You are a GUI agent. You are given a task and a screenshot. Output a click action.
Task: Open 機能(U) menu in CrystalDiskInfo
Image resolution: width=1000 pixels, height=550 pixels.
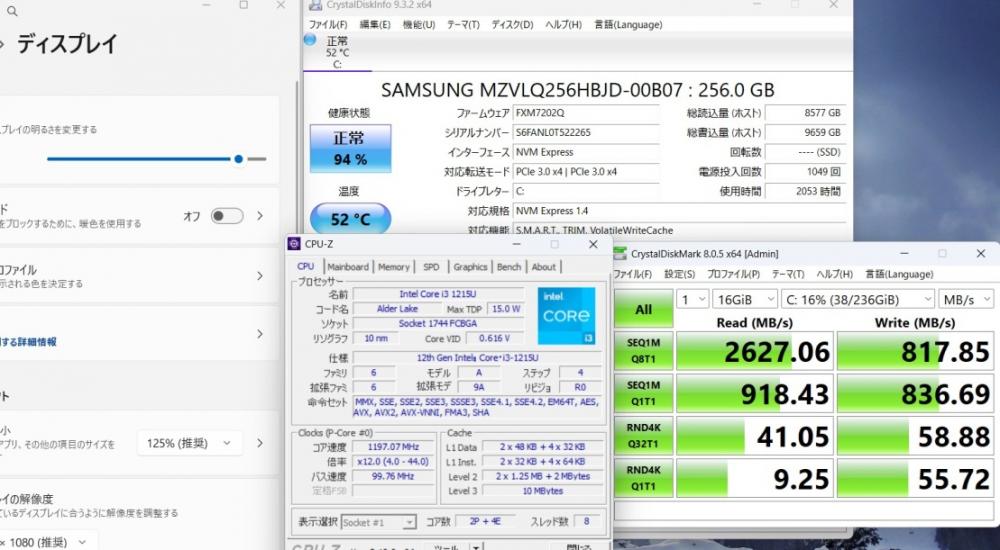click(x=419, y=24)
